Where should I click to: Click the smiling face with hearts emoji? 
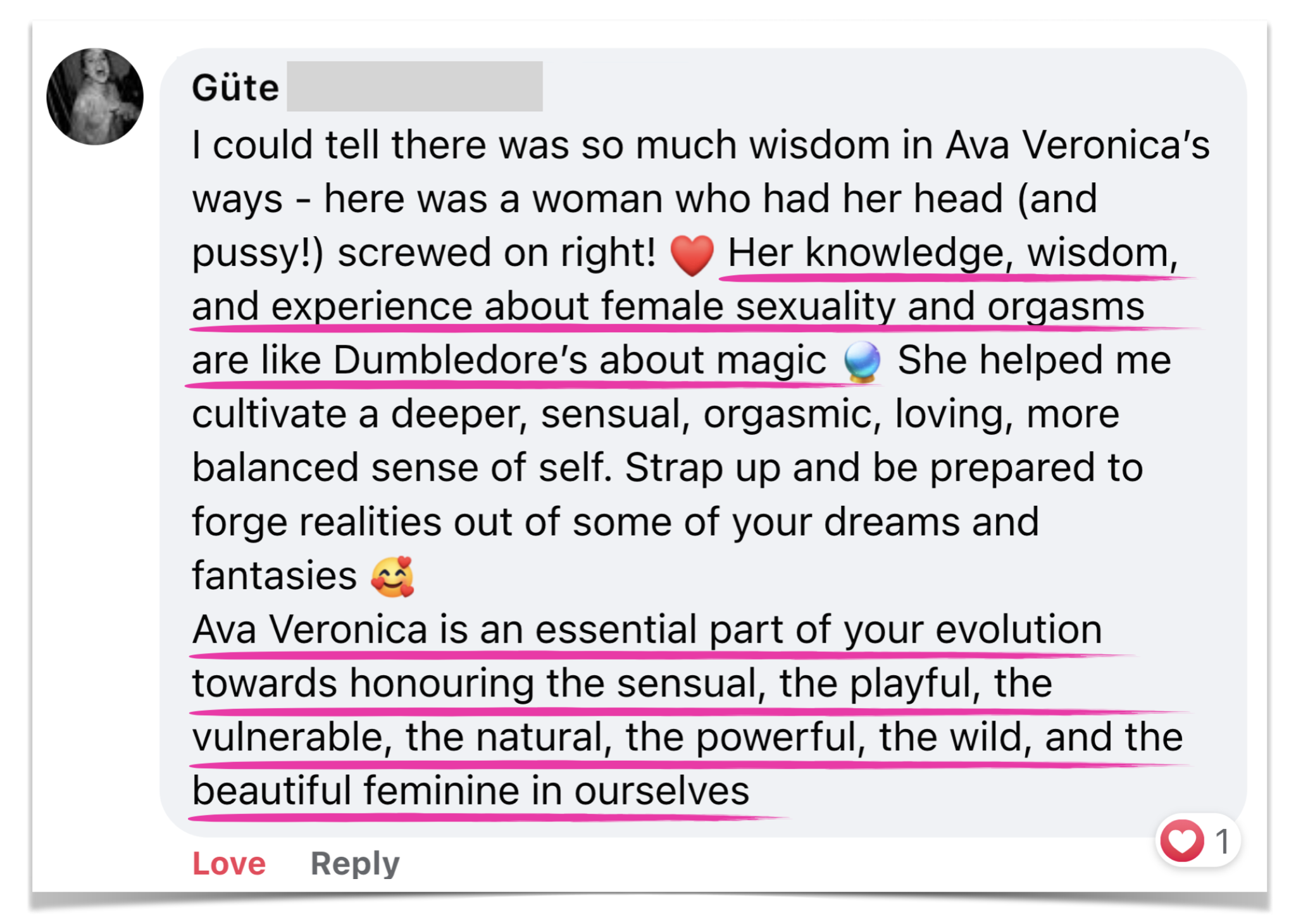tap(393, 577)
